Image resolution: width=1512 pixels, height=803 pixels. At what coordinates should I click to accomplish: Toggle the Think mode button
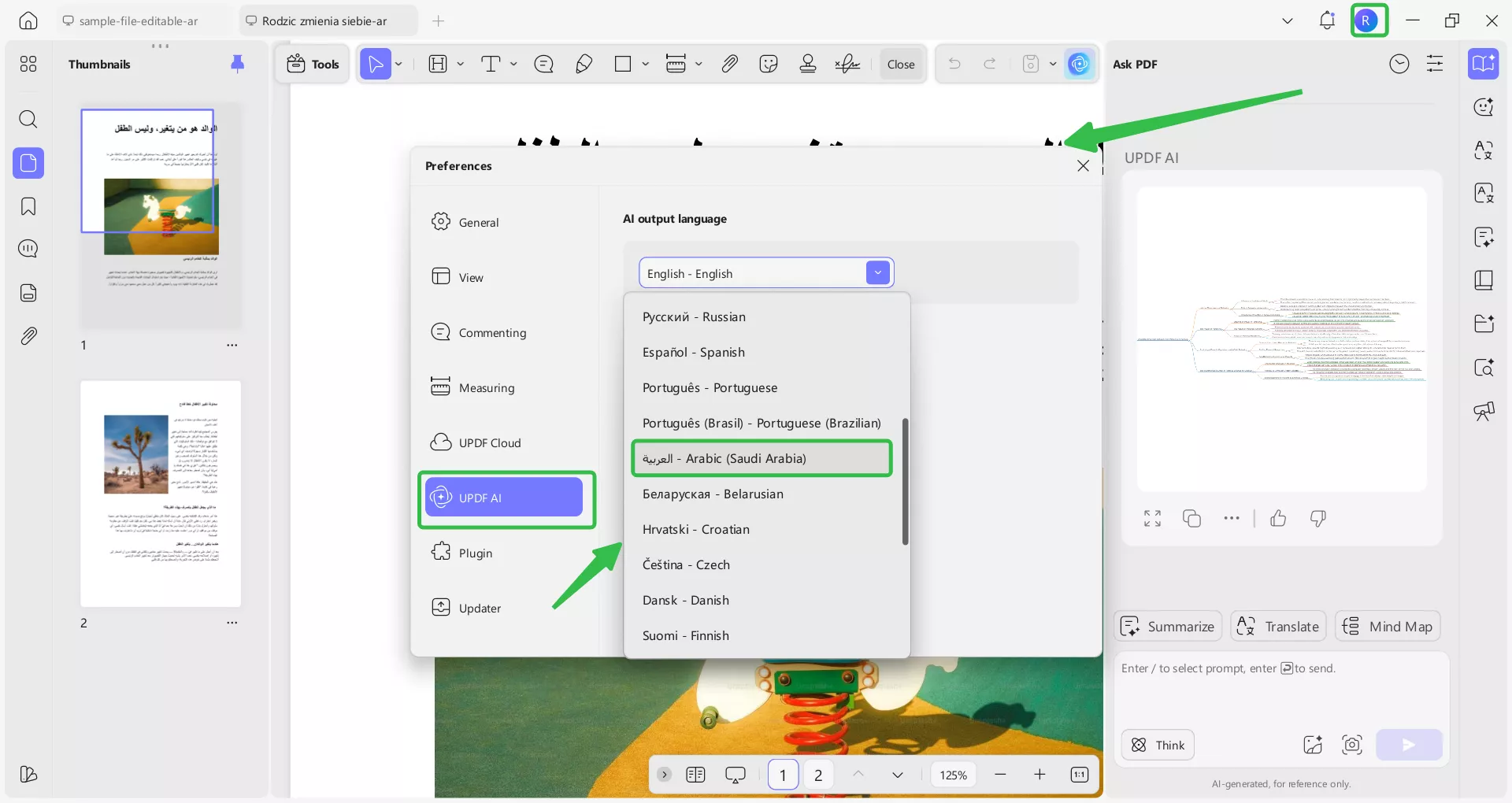[x=1158, y=745]
